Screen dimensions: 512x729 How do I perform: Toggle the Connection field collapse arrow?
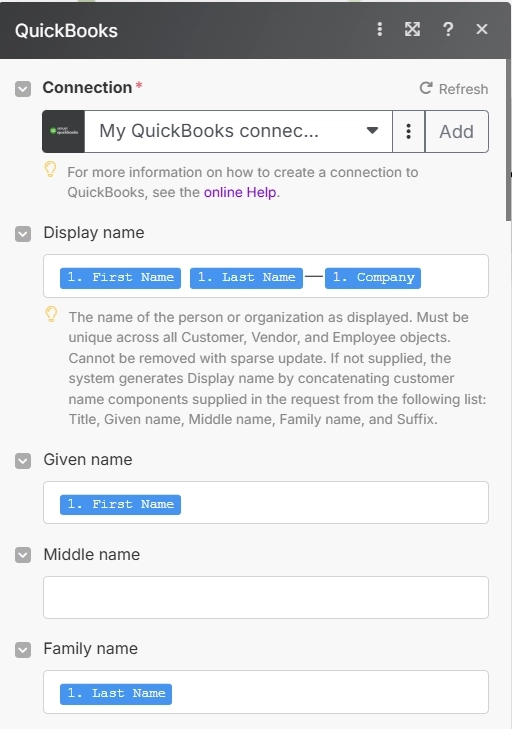[23, 89]
